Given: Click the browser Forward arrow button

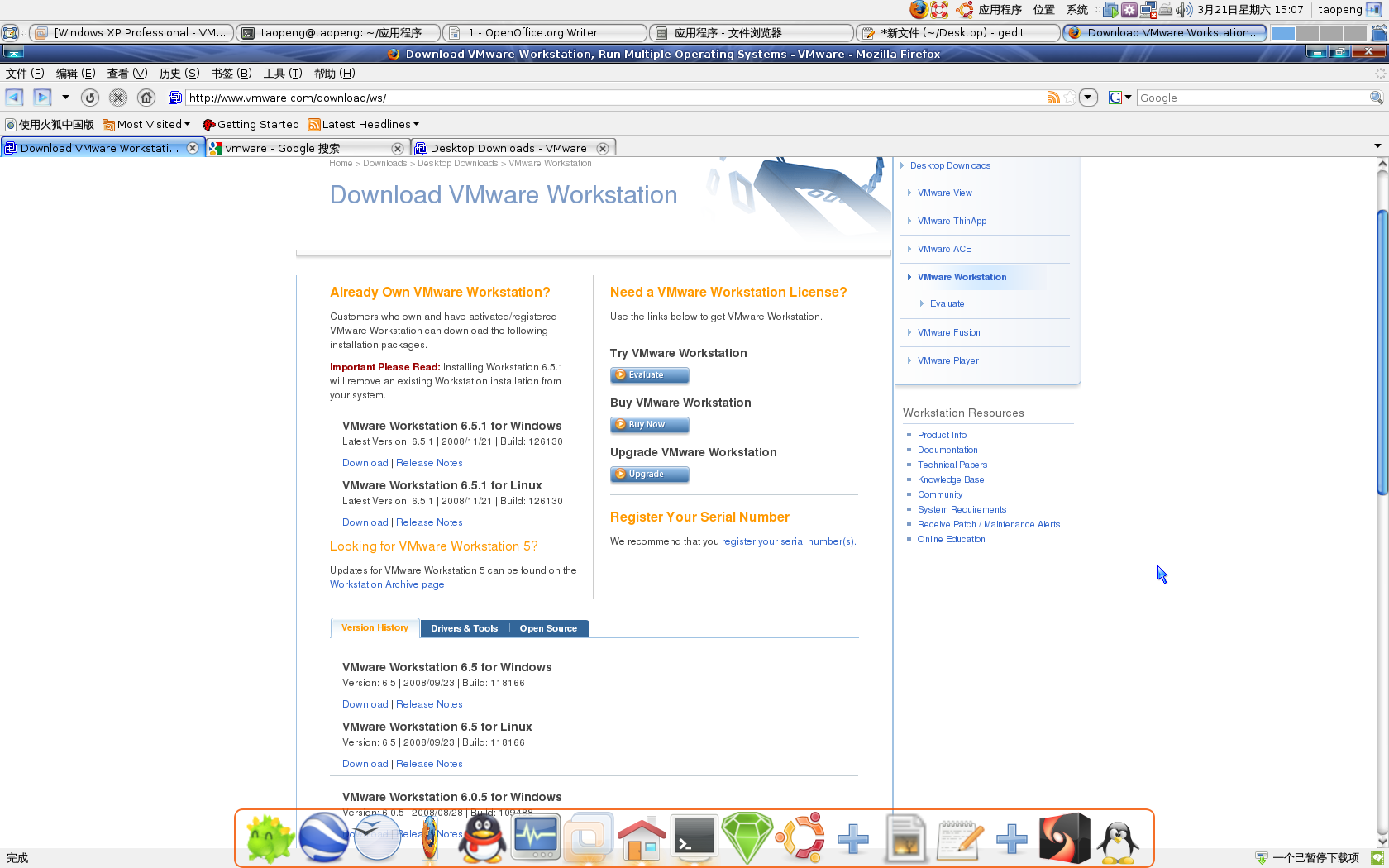Looking at the screenshot, I should pos(42,98).
